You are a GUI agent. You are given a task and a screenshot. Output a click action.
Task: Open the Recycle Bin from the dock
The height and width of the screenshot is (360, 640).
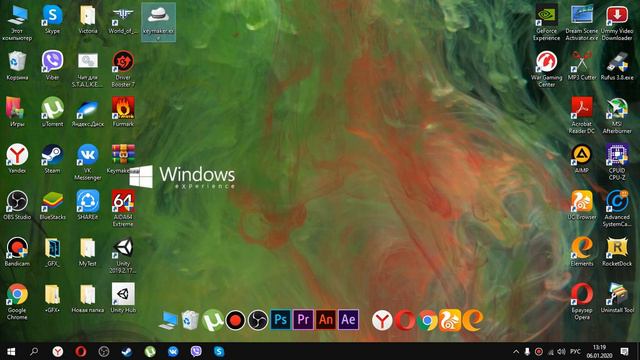(x=190, y=320)
